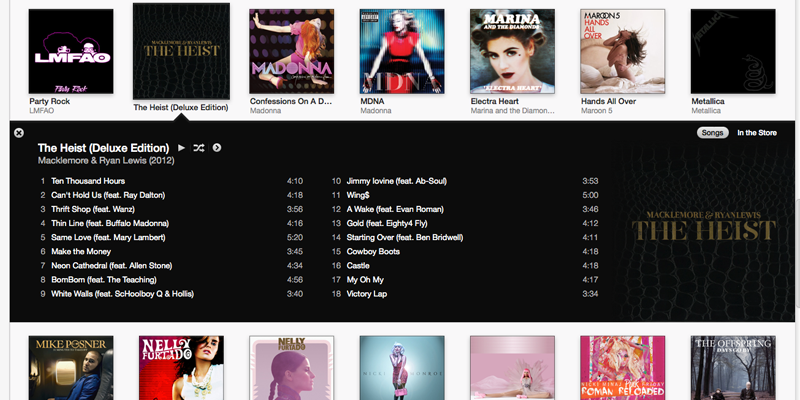Click Macklemore & Ryan Lewis (2012) subtitle
This screenshot has width=800, height=400.
[x=106, y=161]
